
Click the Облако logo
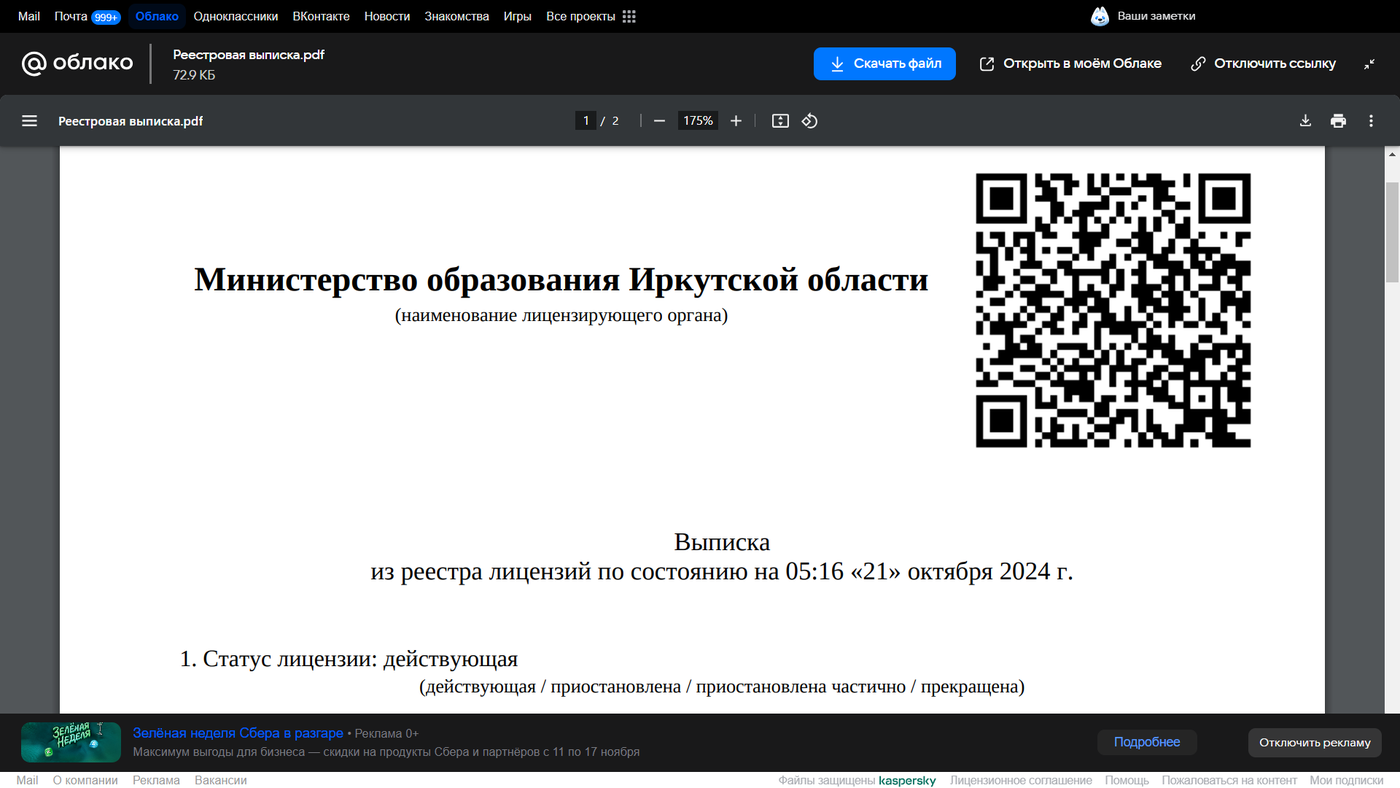point(78,63)
